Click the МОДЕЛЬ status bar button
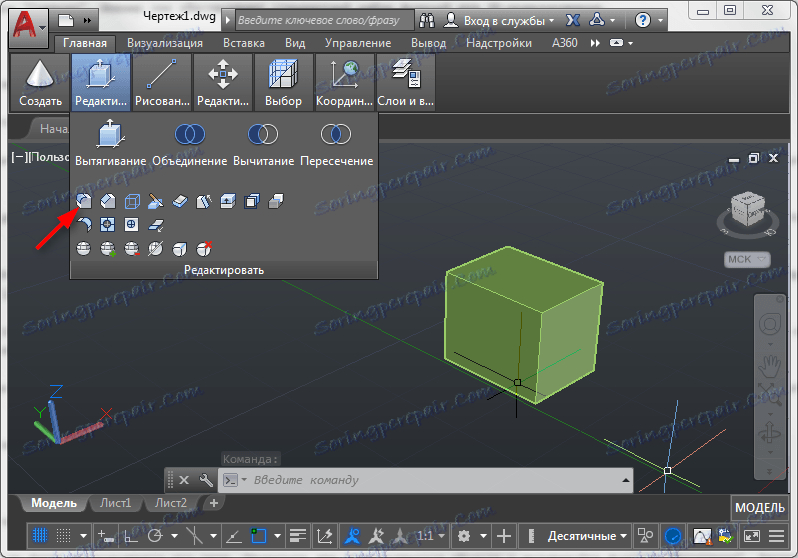The width and height of the screenshot is (798, 558). (x=760, y=508)
